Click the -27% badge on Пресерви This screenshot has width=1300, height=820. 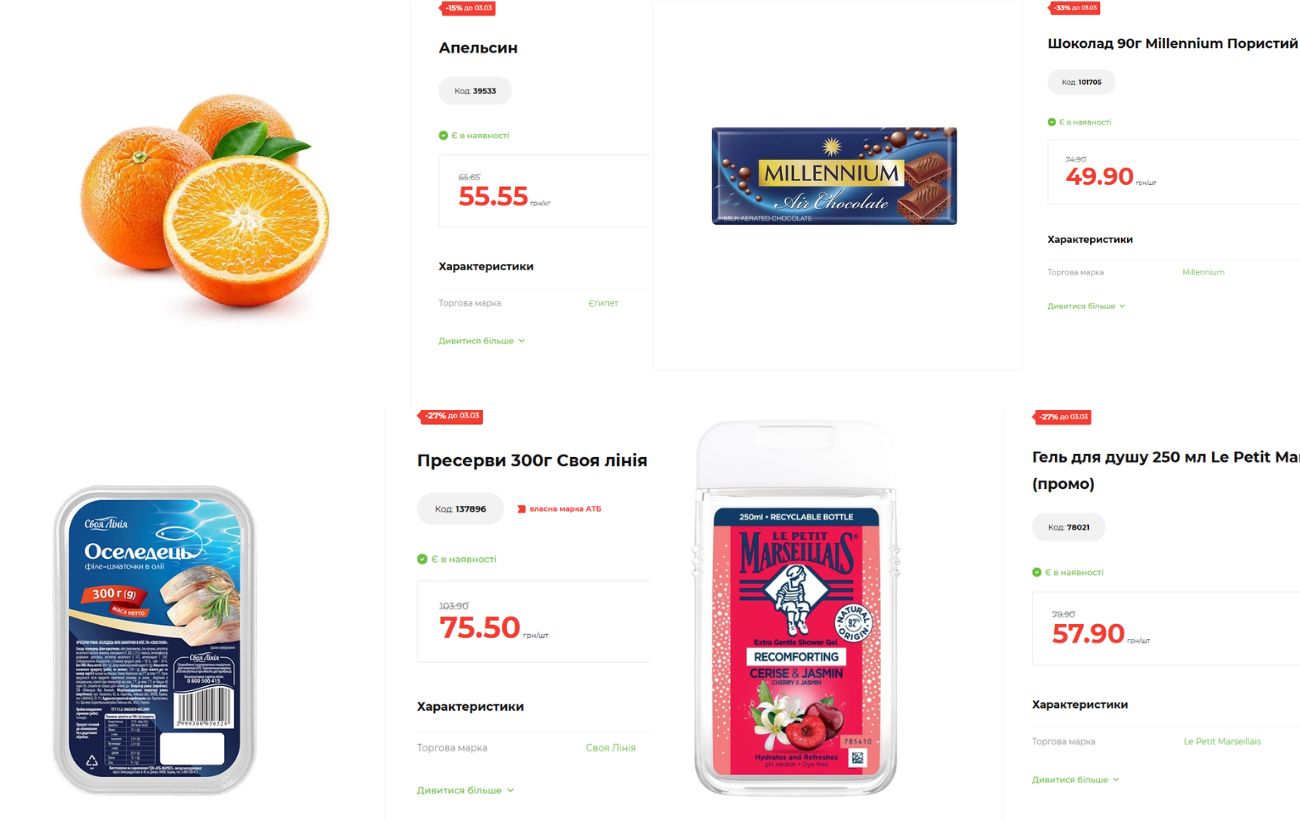(x=451, y=416)
